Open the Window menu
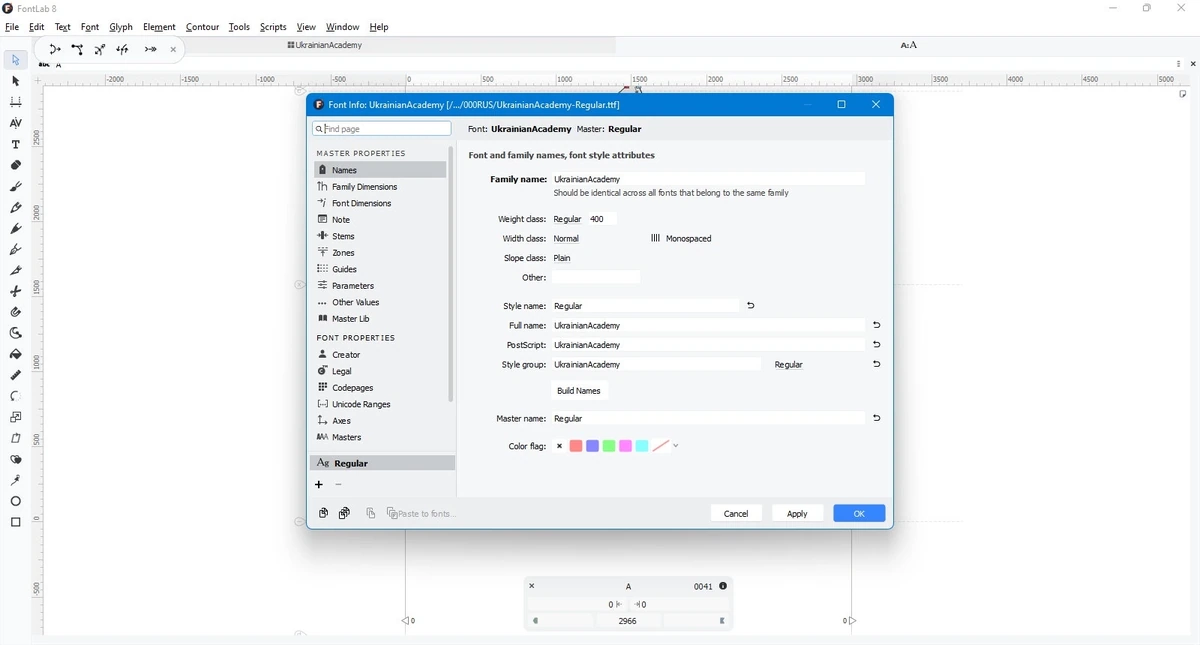The height and width of the screenshot is (645, 1200). point(342,27)
